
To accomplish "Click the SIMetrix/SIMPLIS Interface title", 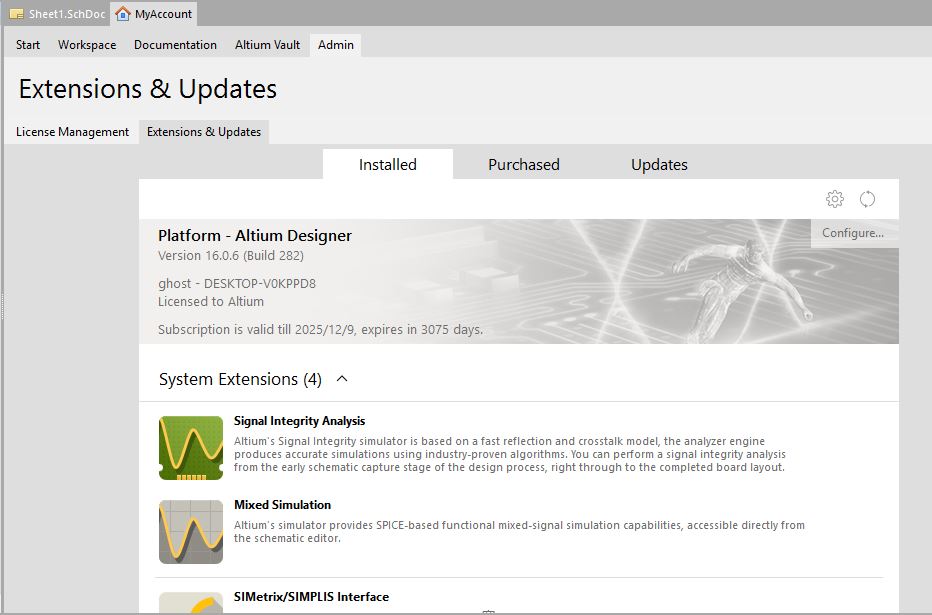I will pos(311,597).
